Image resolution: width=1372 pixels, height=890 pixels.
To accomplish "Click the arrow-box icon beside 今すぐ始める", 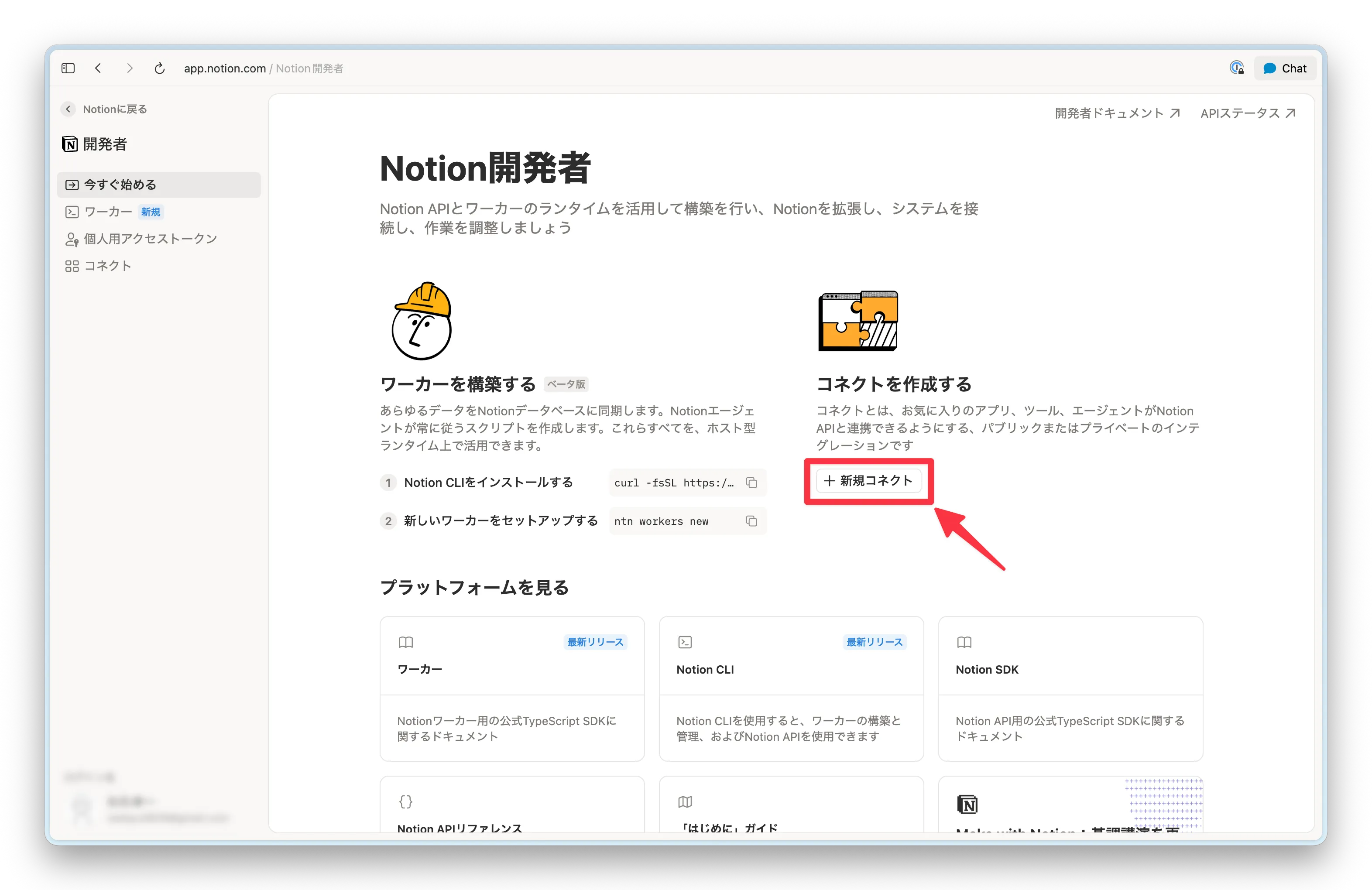I will pyautogui.click(x=72, y=185).
